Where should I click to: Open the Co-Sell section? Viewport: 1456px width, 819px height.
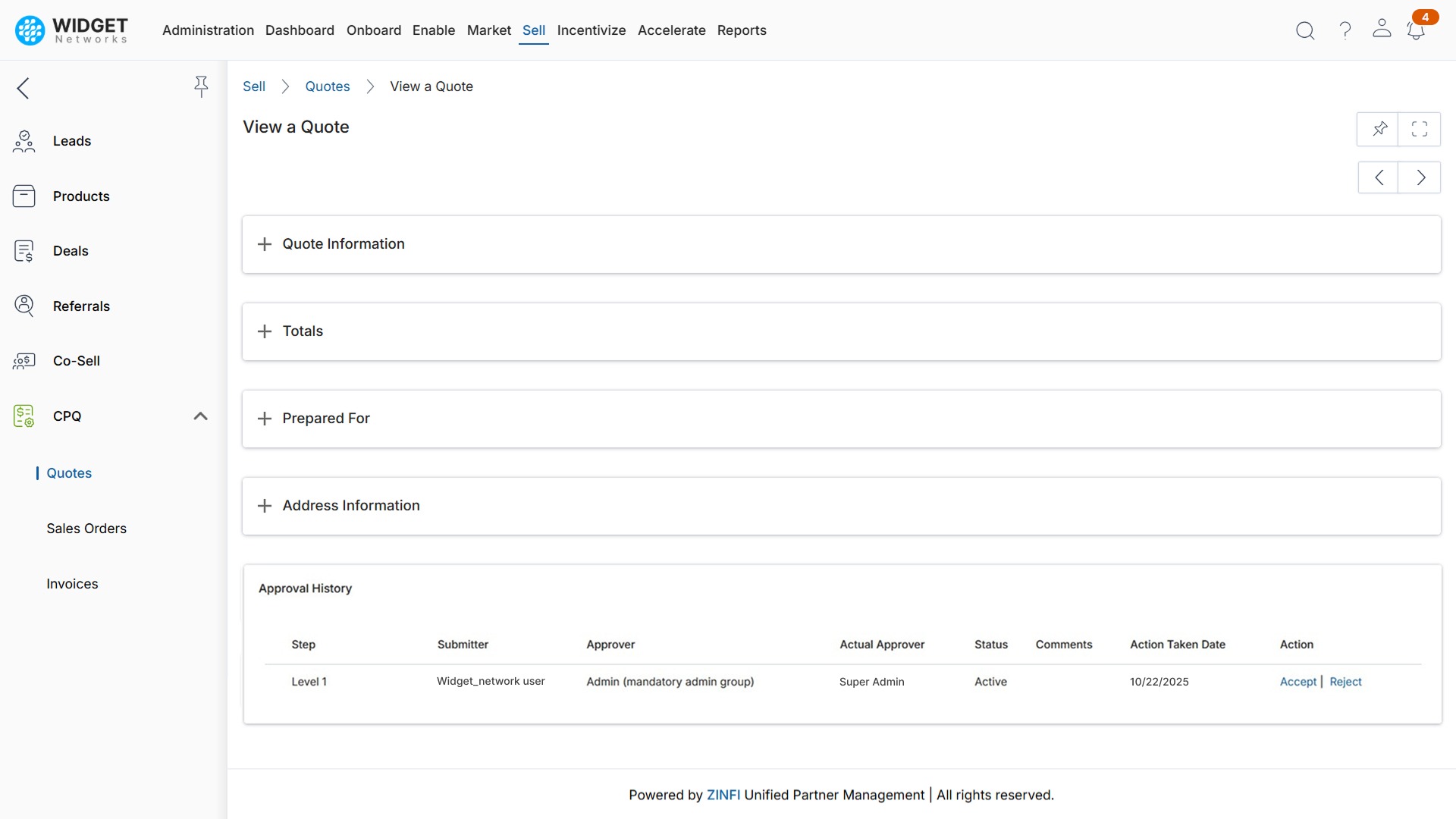(24, 361)
